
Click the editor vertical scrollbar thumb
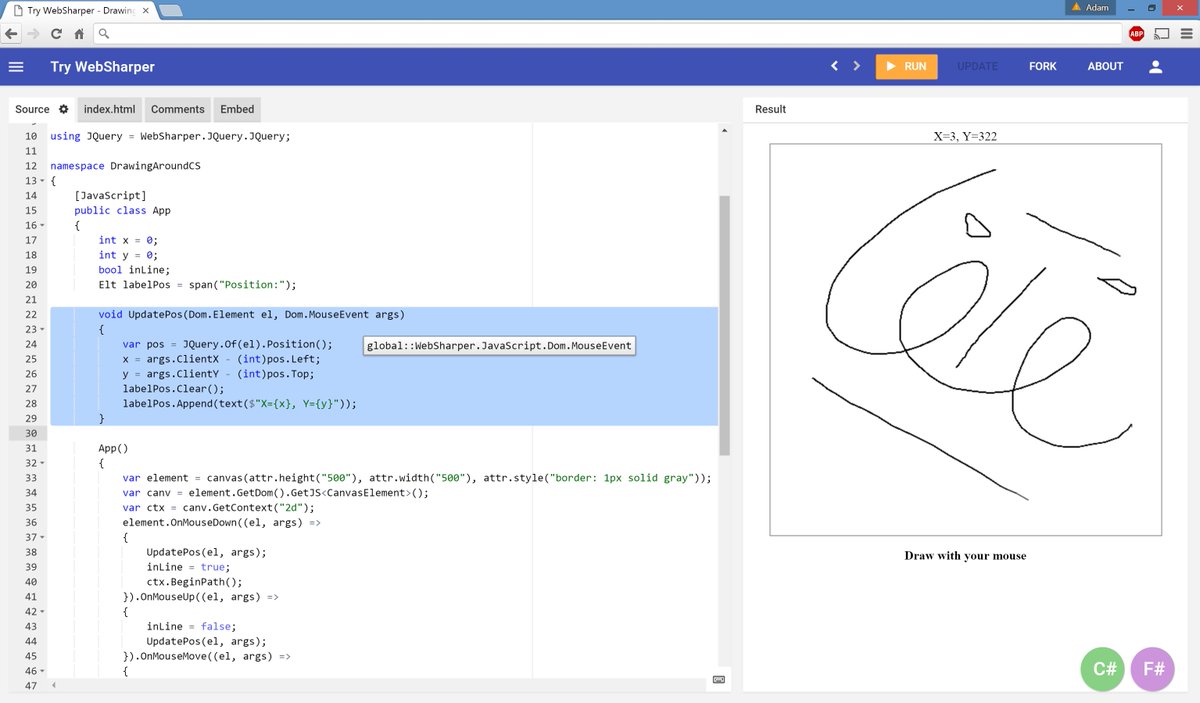click(x=724, y=326)
